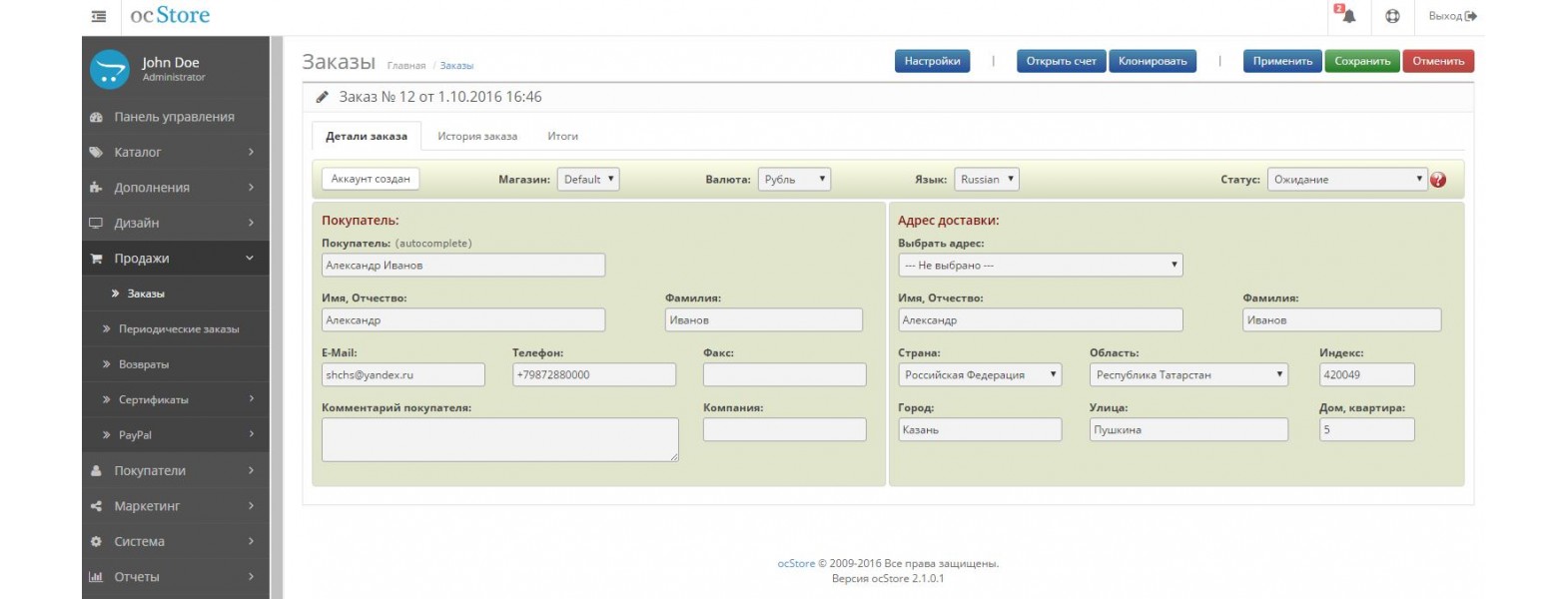
Task: Click the E-Mail input field
Action: [403, 375]
